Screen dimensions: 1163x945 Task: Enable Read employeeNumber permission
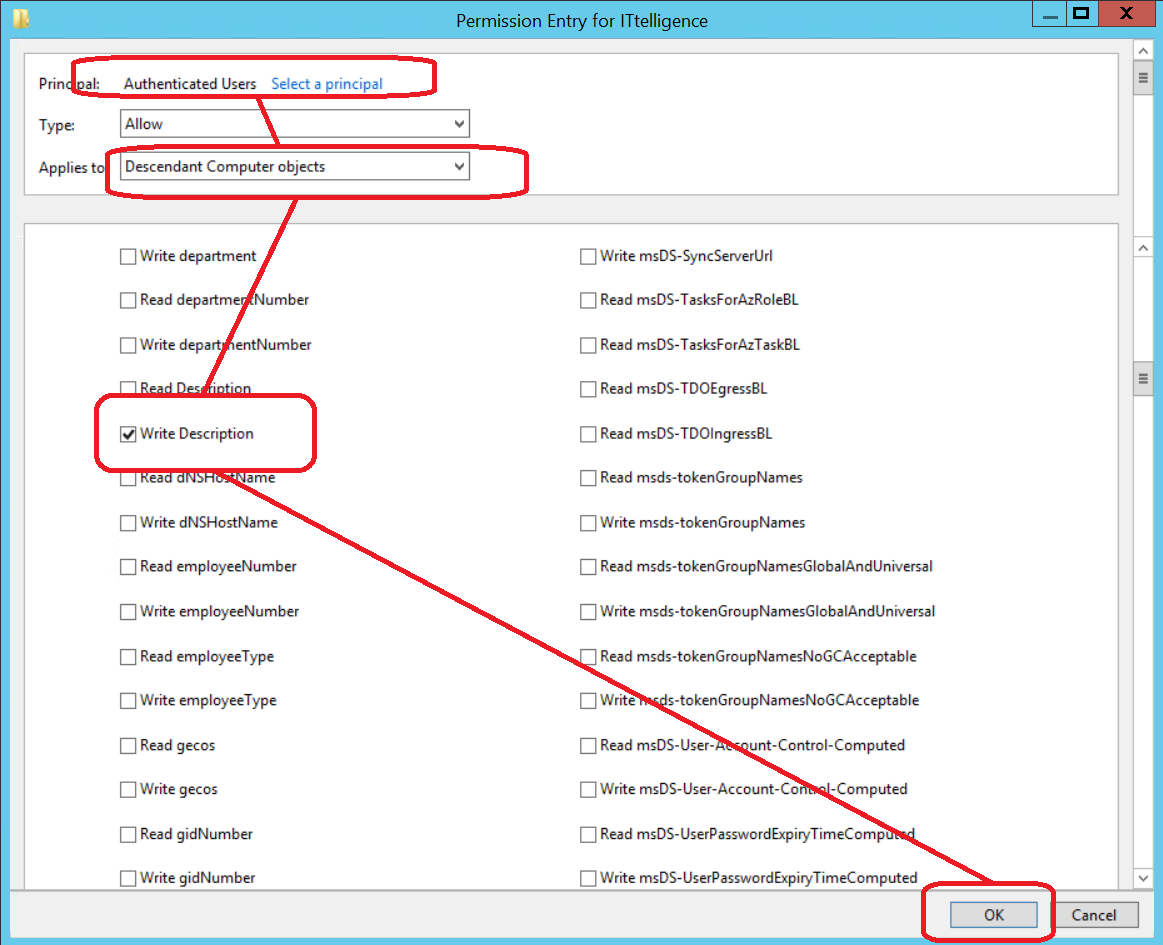pyautogui.click(x=128, y=567)
